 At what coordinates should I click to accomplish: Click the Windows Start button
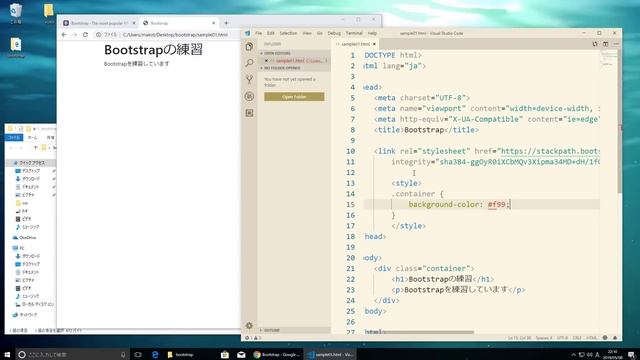pos(7,354)
